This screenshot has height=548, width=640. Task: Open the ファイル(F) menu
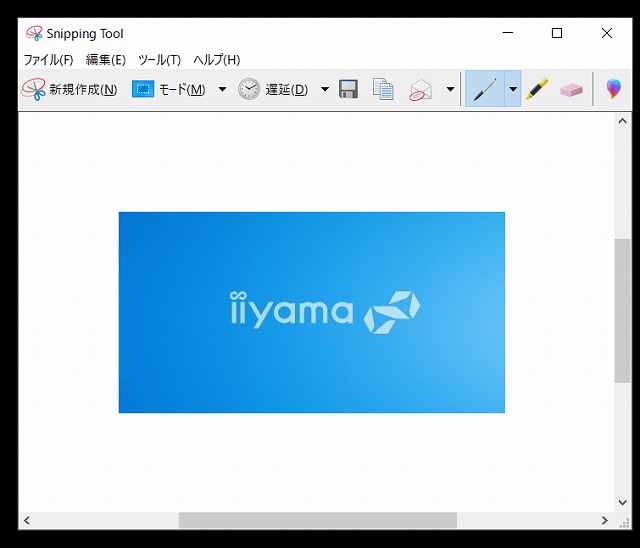[48, 60]
